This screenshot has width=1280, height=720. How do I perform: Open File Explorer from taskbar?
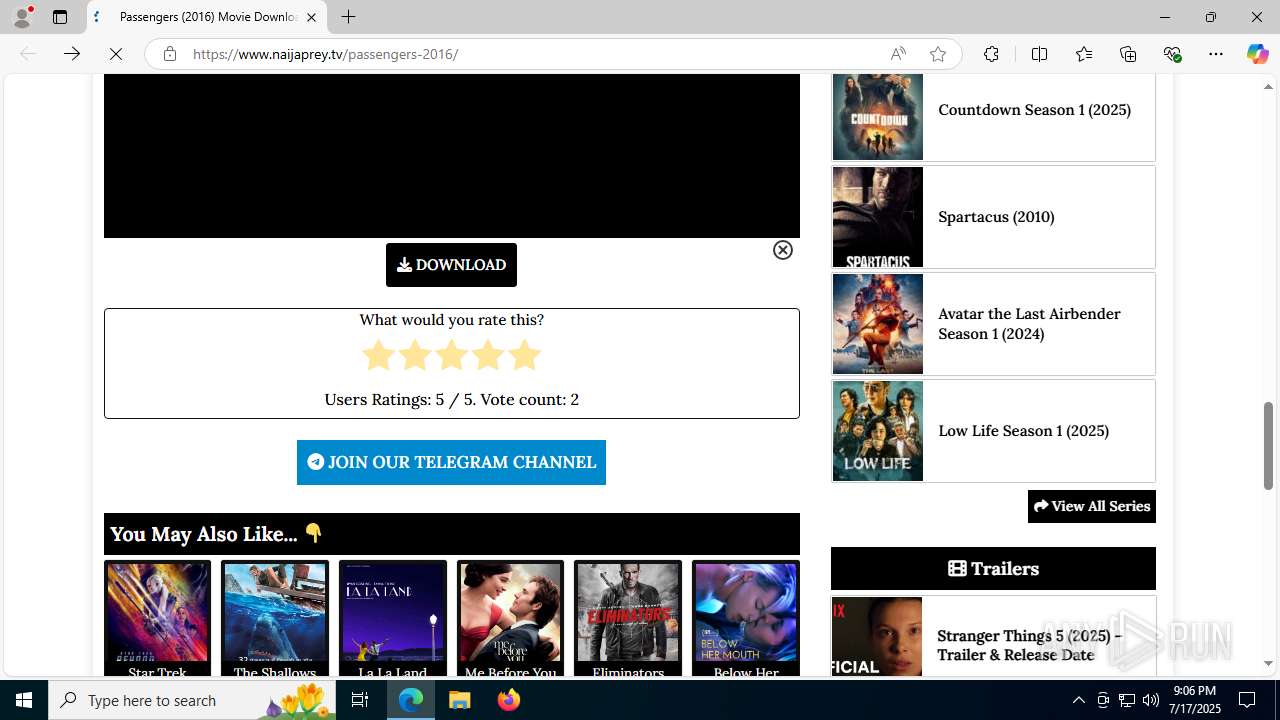(460, 700)
